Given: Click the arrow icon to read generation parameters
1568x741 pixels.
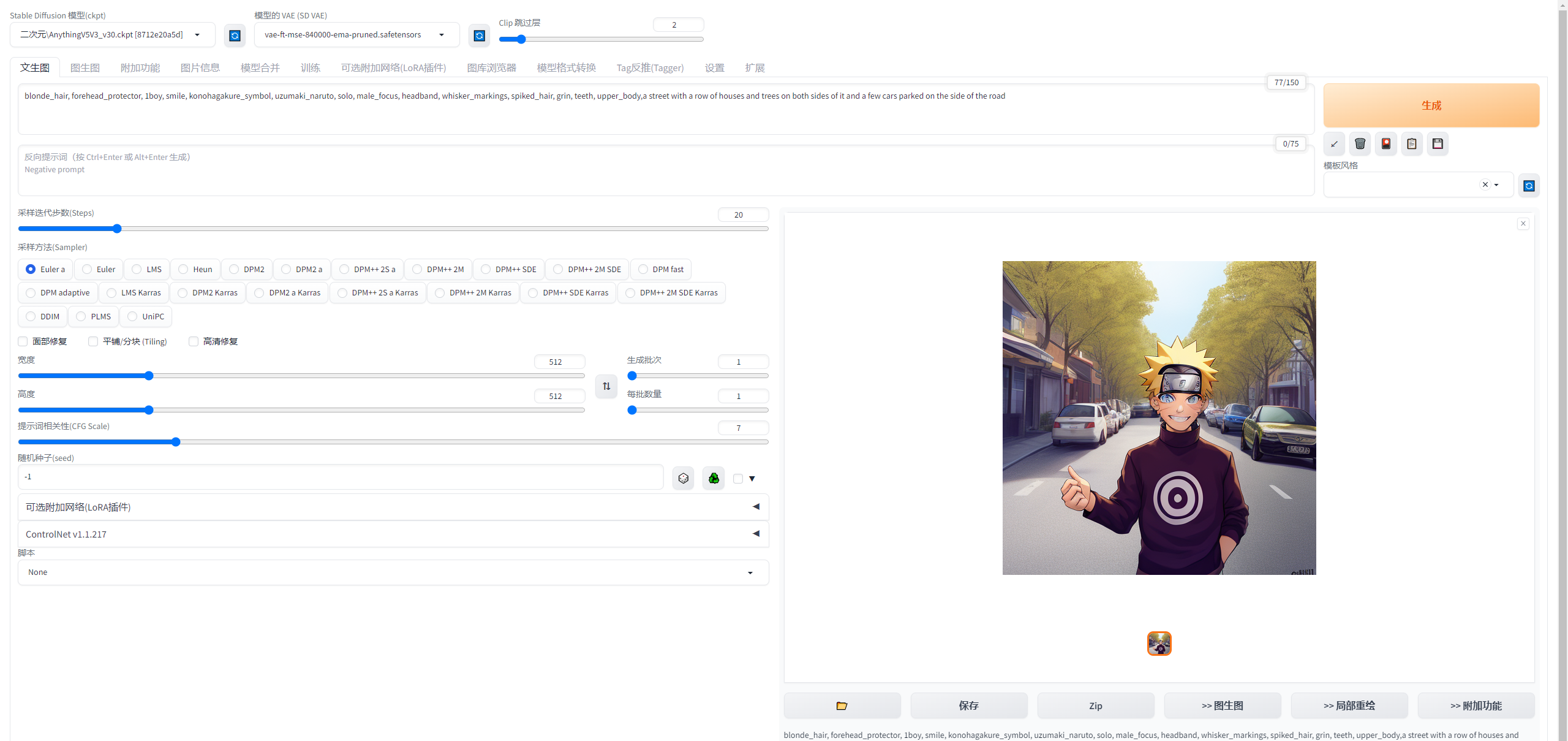Looking at the screenshot, I should coord(1334,144).
